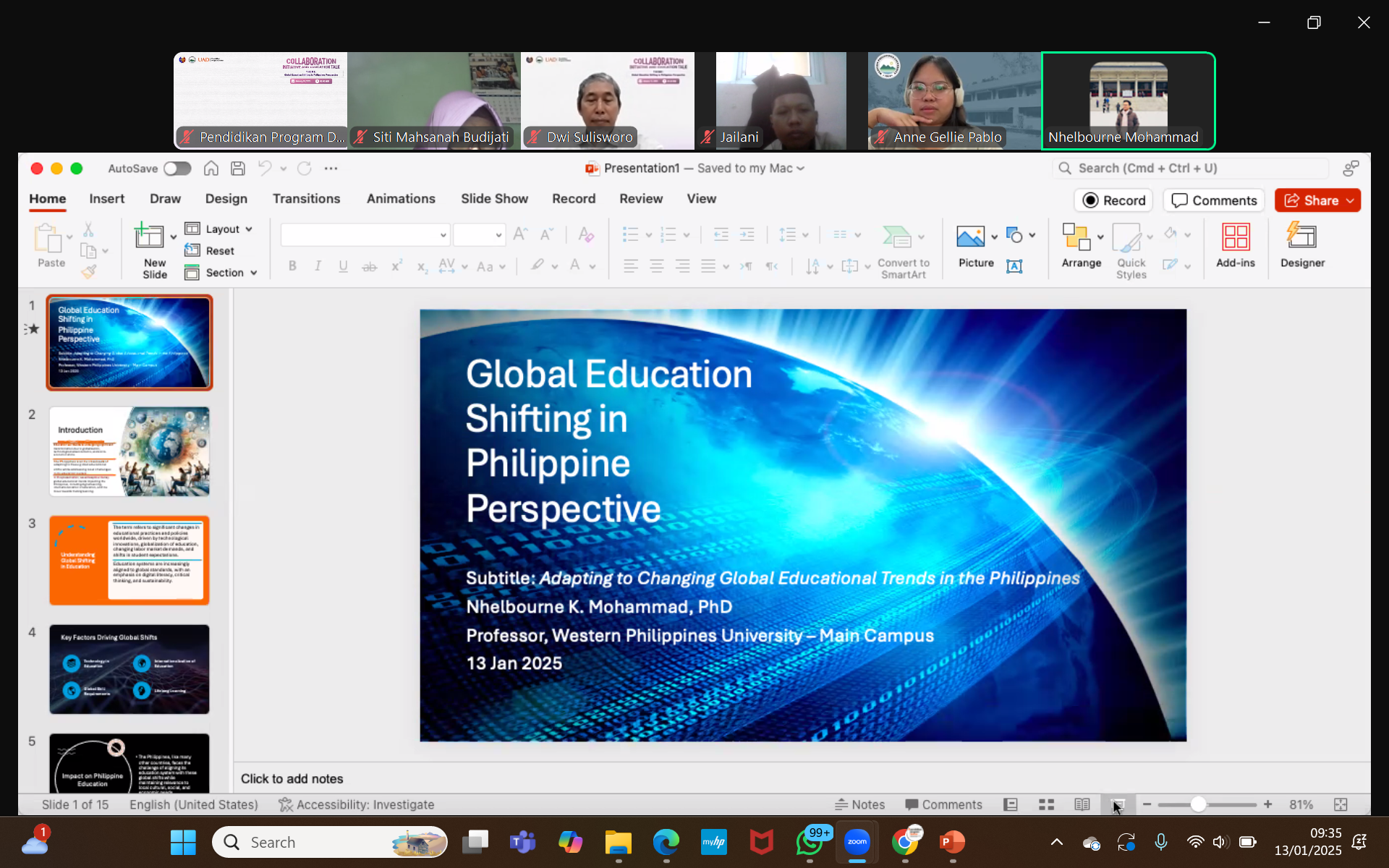Toggle the AutoSave switch
Image resolution: width=1389 pixels, height=868 pixels.
pos(177,169)
